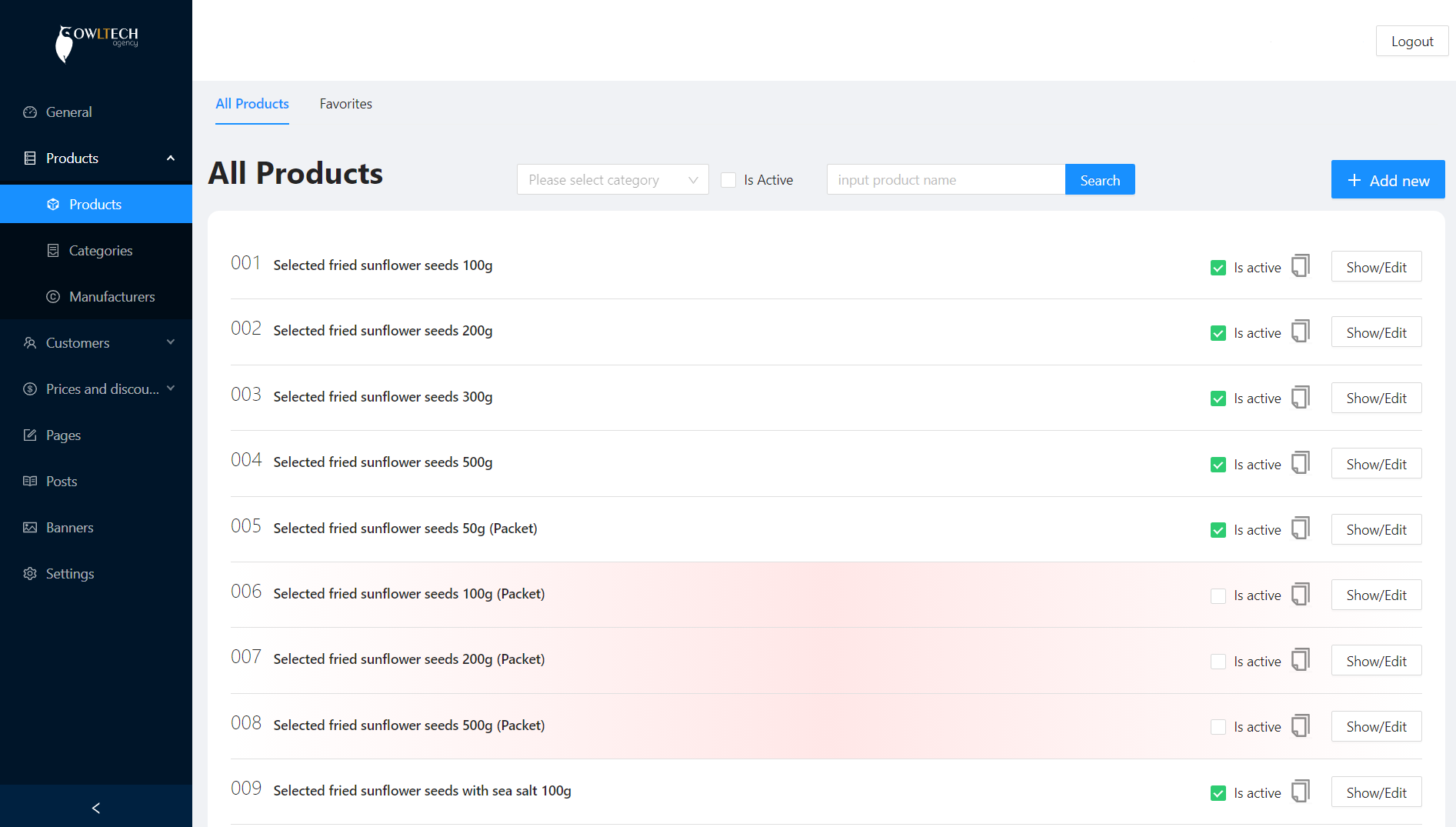Switch to the All Products tab
The image size is (1456, 827).
252,104
